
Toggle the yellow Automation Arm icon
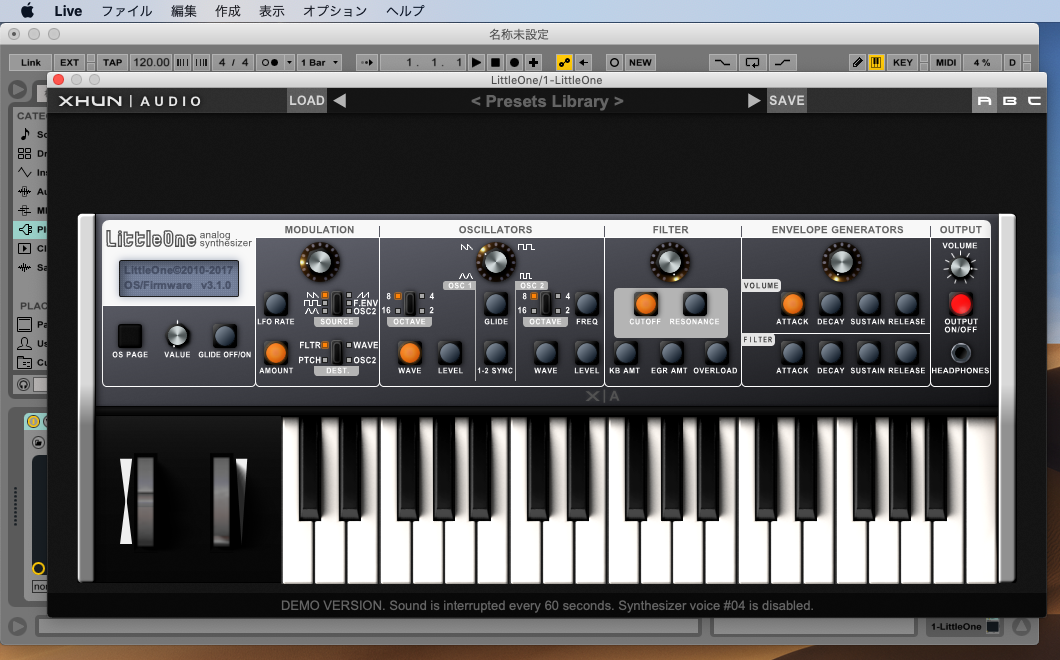point(564,62)
